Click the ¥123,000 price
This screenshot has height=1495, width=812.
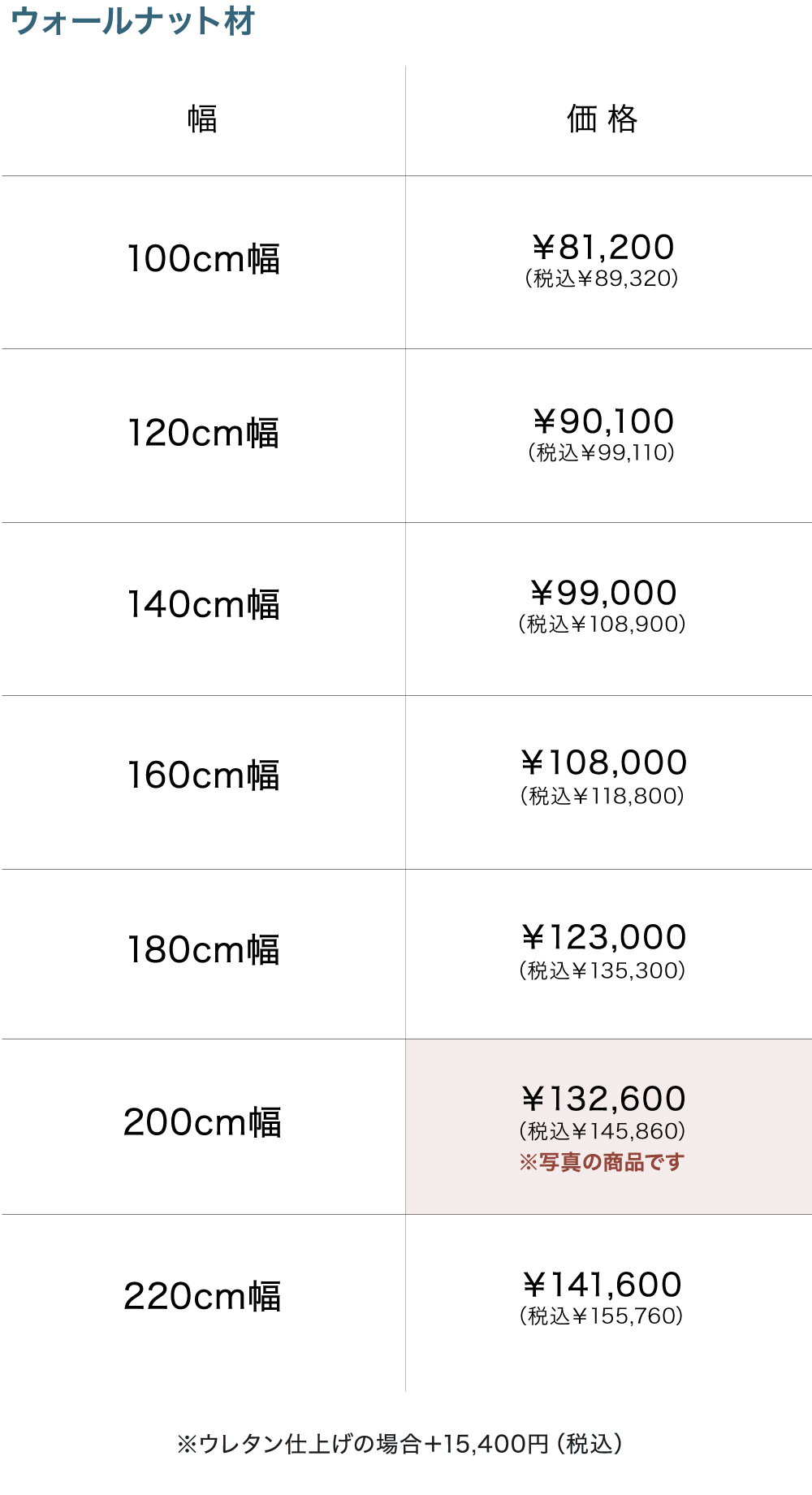[603, 937]
